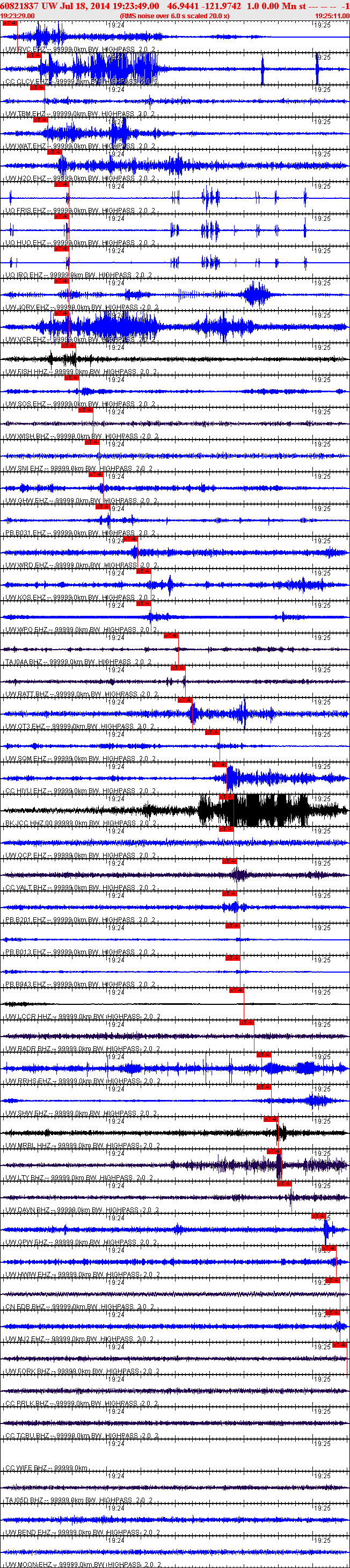Select the pick marker on BK.JCC waveform
The width and height of the screenshot is (350, 1568).
pyautogui.click(x=226, y=797)
